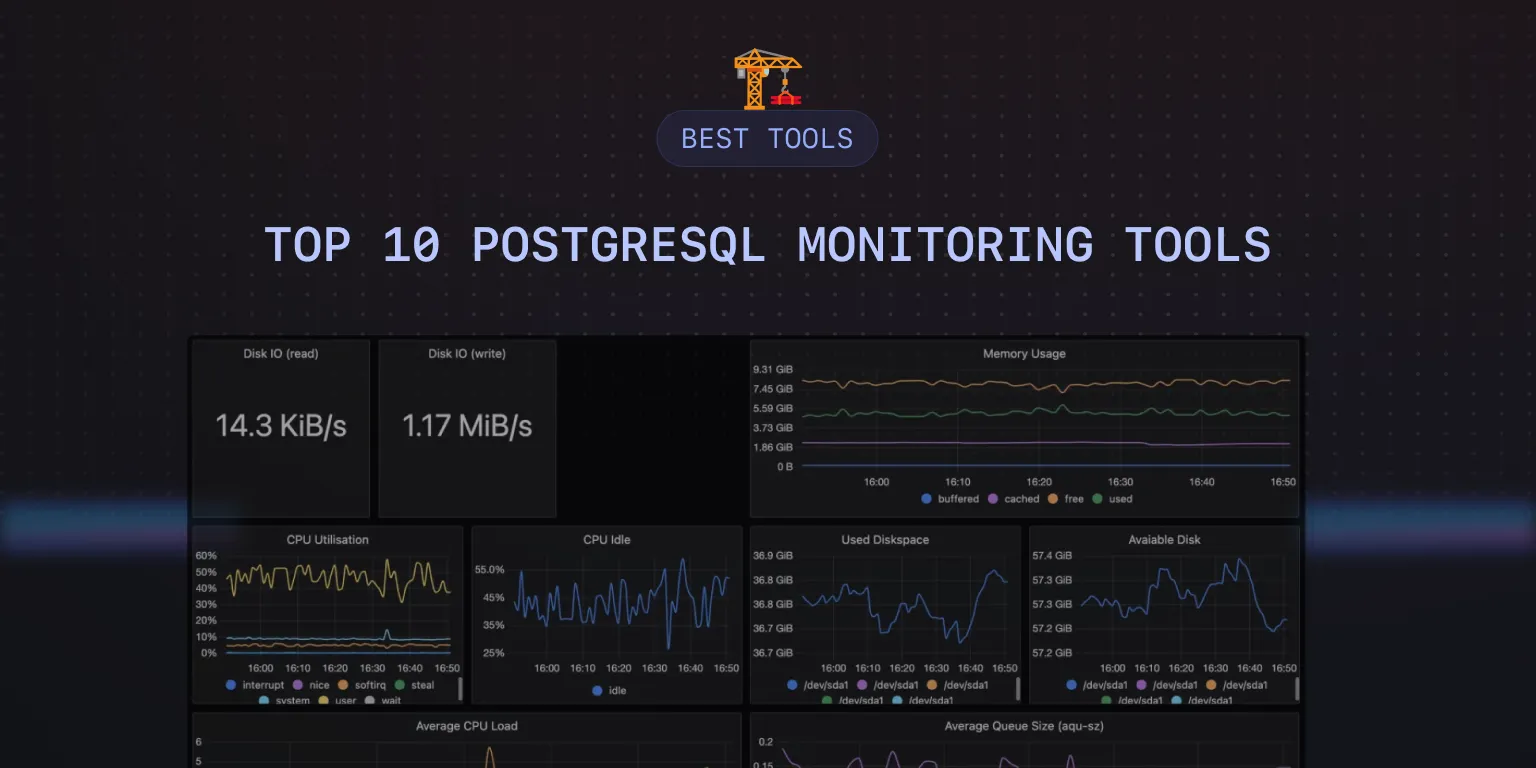
Task: Click the Avaiable Disk panel title
Action: click(1164, 540)
